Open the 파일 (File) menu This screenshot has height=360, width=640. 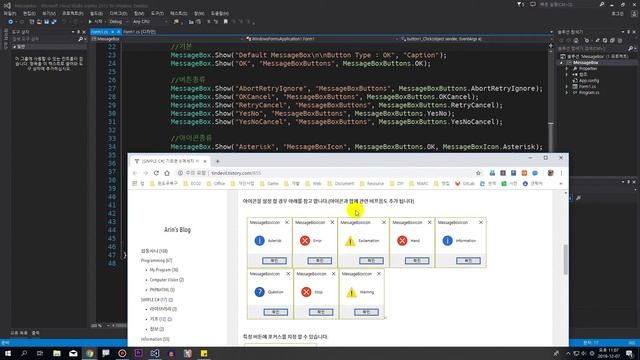pos(9,13)
